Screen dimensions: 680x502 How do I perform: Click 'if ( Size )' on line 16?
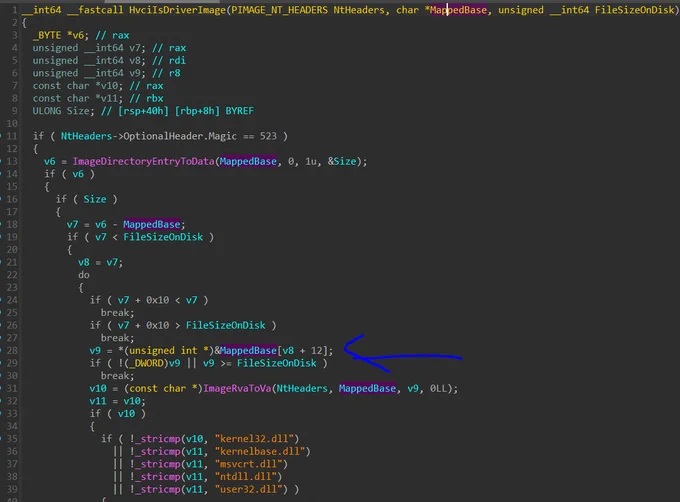click(86, 199)
